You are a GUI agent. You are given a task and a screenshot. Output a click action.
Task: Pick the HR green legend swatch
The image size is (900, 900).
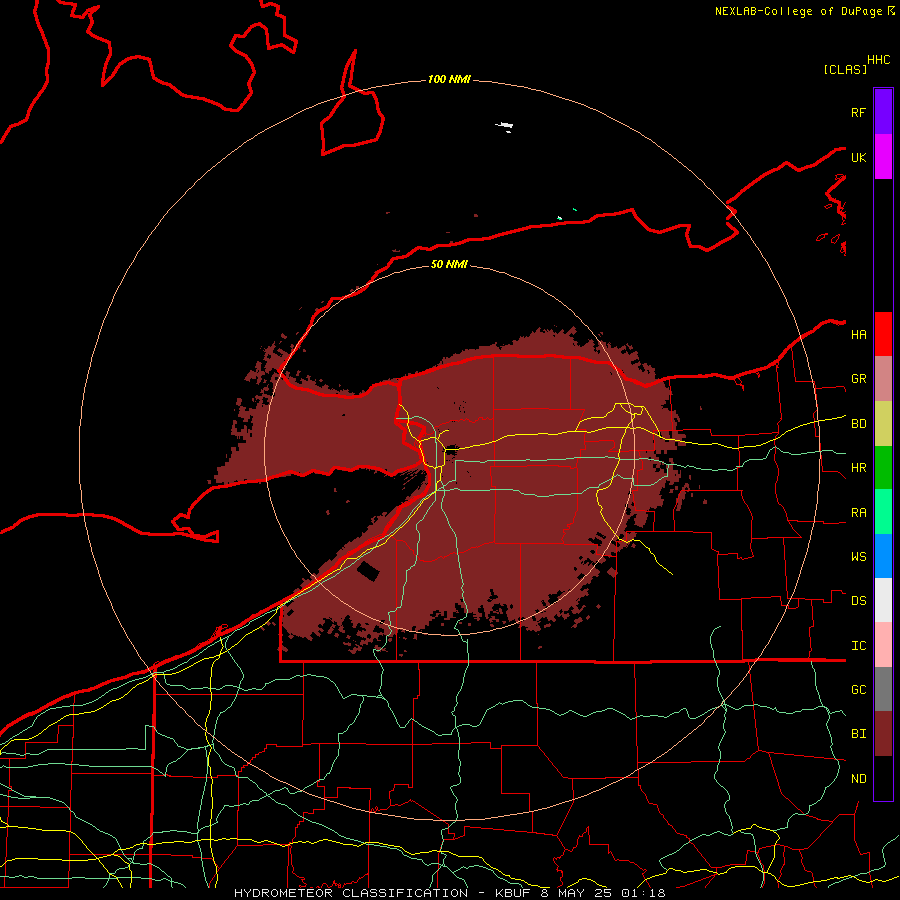point(883,468)
